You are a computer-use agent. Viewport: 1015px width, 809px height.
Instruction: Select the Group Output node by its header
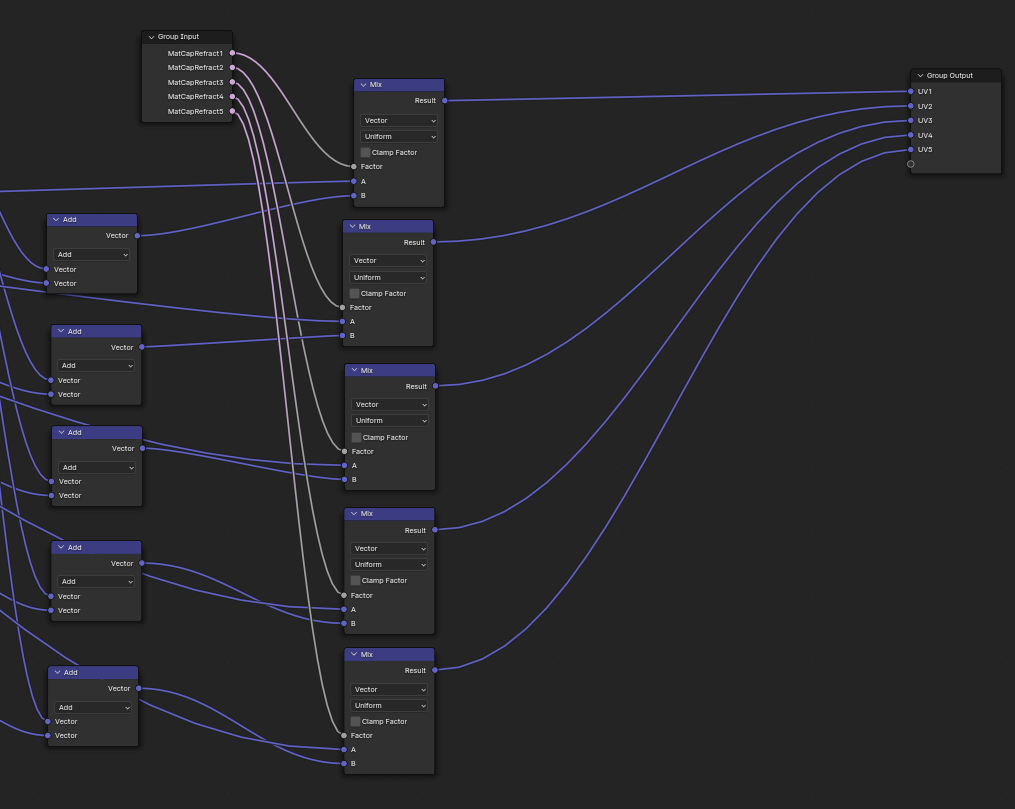pyautogui.click(x=960, y=76)
